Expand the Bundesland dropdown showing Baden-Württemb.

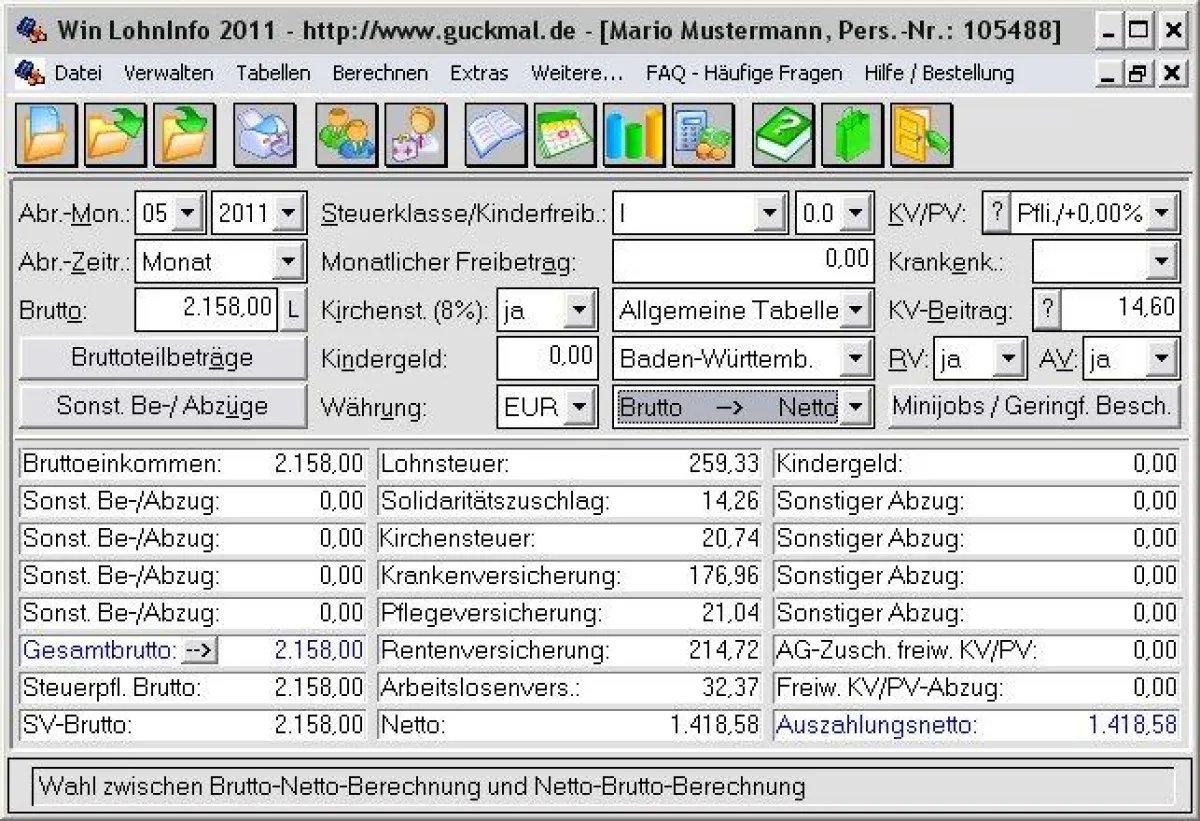(855, 358)
